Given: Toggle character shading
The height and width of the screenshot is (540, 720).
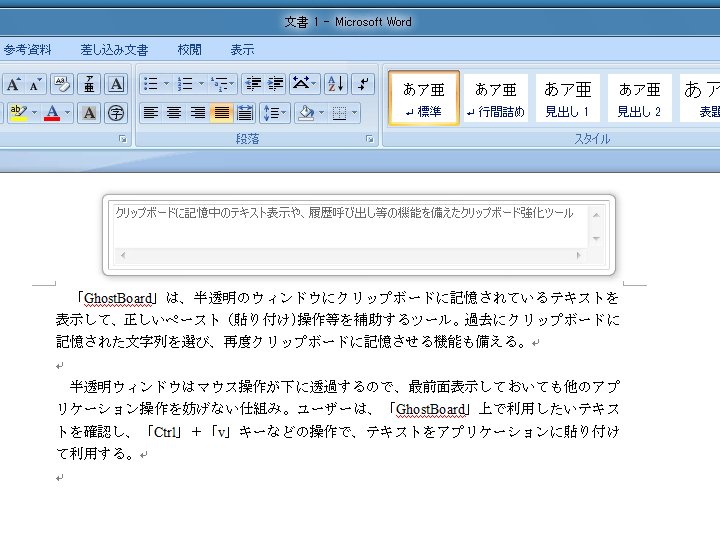Looking at the screenshot, I should (x=89, y=112).
